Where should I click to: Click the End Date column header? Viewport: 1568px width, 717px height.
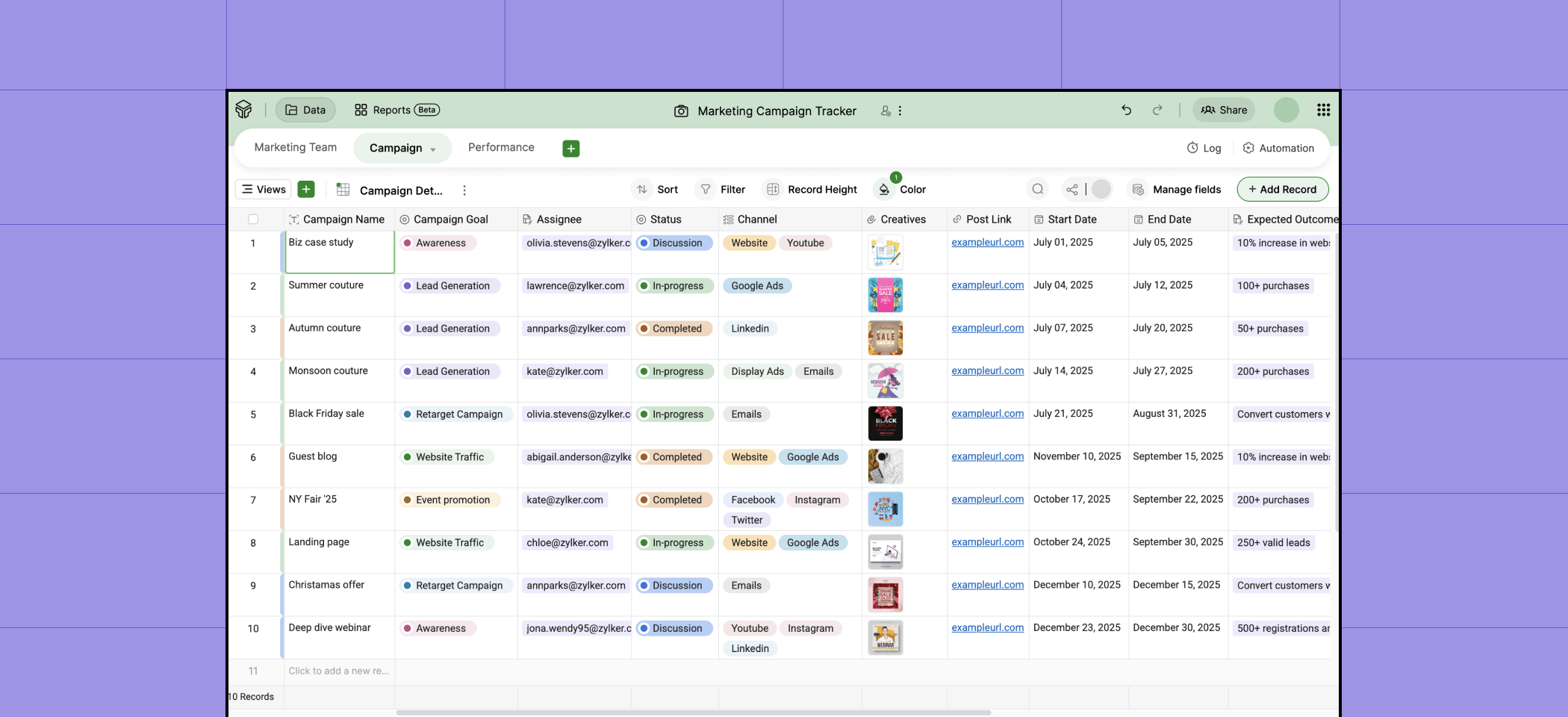click(x=1177, y=219)
